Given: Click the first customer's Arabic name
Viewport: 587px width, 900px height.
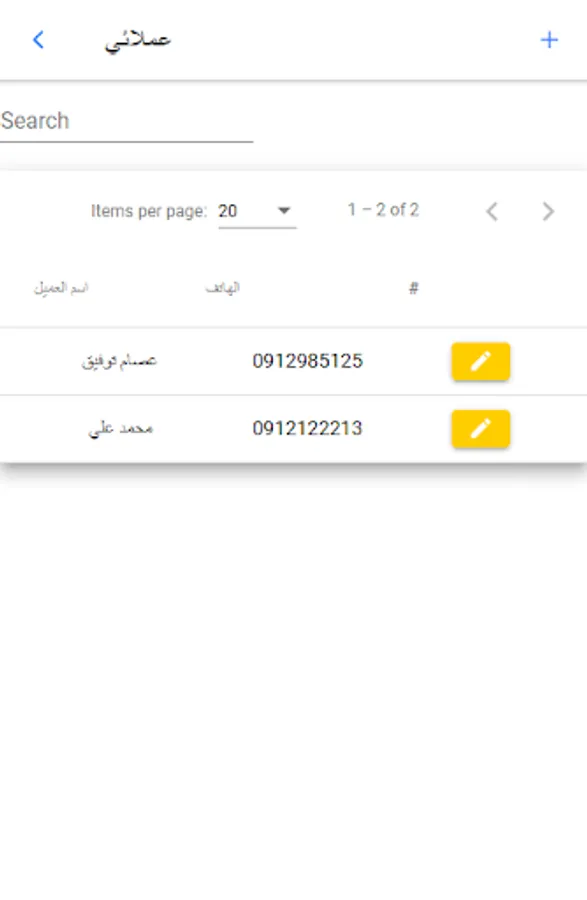Looking at the screenshot, I should click(x=119, y=361).
